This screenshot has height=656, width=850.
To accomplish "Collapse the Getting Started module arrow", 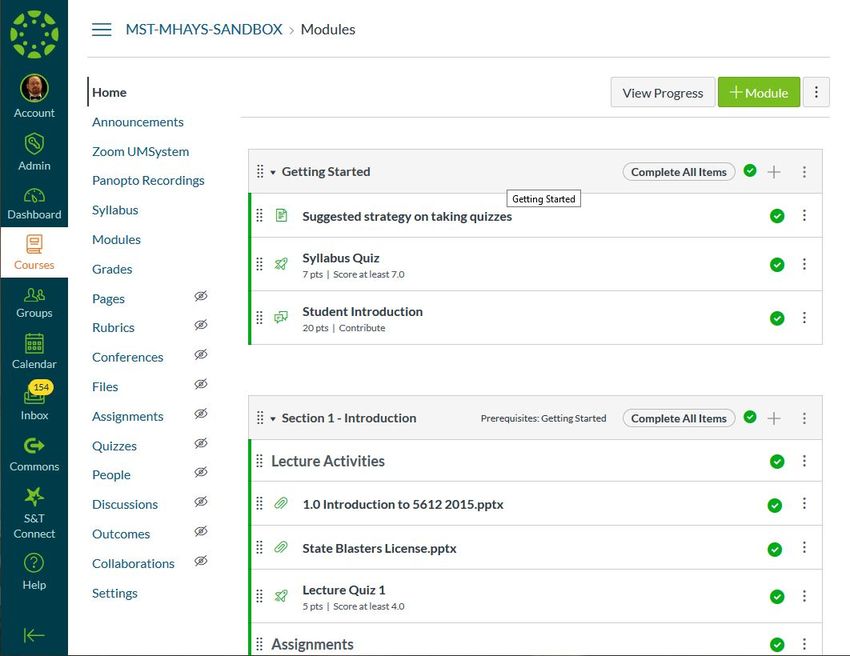I will point(273,172).
